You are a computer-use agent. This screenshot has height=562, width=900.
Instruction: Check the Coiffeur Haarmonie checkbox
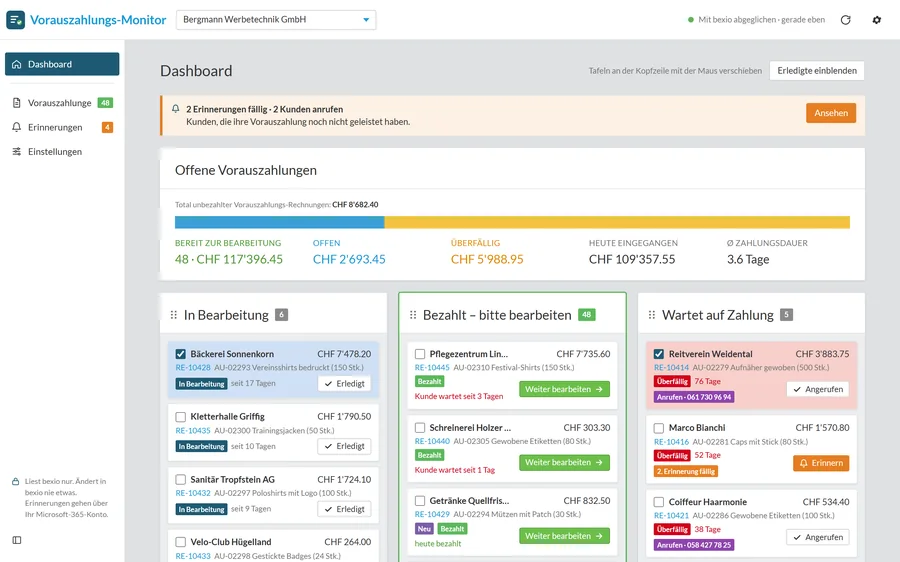pyautogui.click(x=659, y=502)
